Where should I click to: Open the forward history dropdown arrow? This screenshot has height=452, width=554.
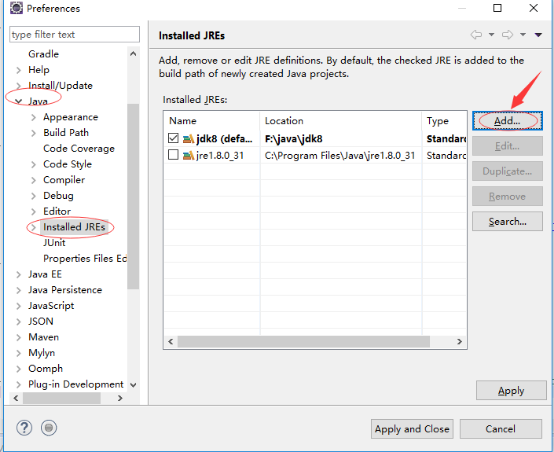(x=523, y=35)
